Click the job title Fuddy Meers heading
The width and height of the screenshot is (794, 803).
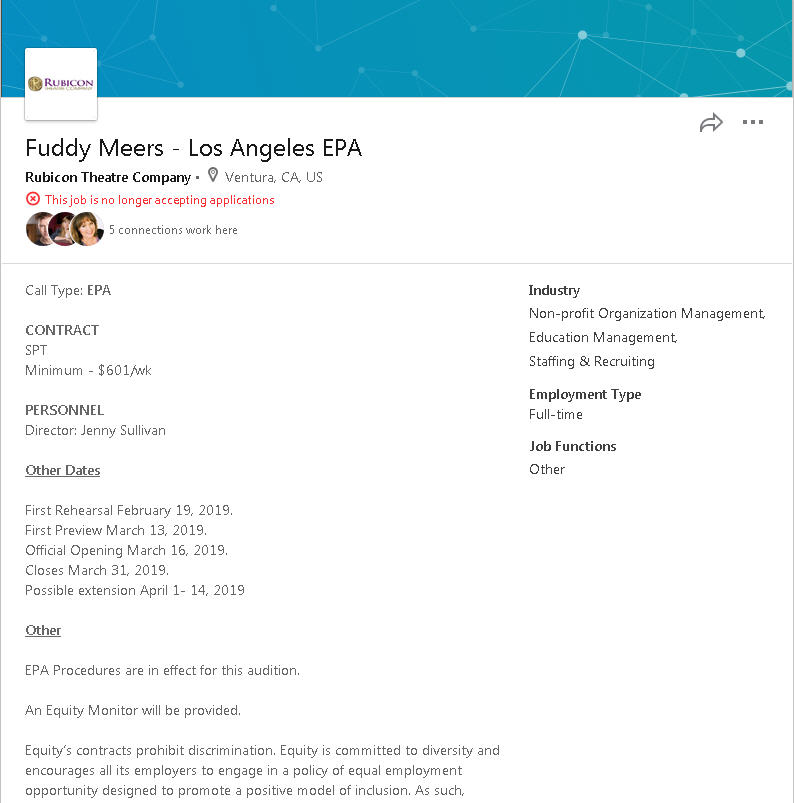coord(193,148)
